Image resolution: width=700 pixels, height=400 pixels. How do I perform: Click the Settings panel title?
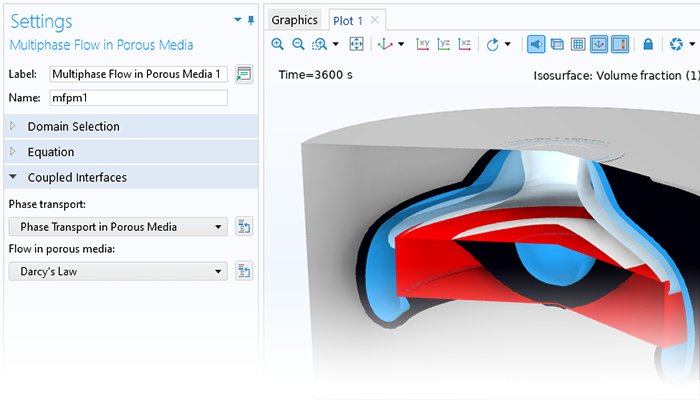(41, 21)
